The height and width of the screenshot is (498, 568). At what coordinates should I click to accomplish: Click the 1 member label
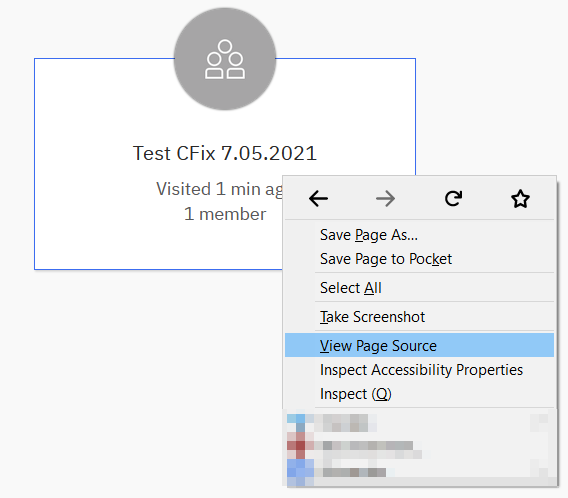[x=225, y=214]
